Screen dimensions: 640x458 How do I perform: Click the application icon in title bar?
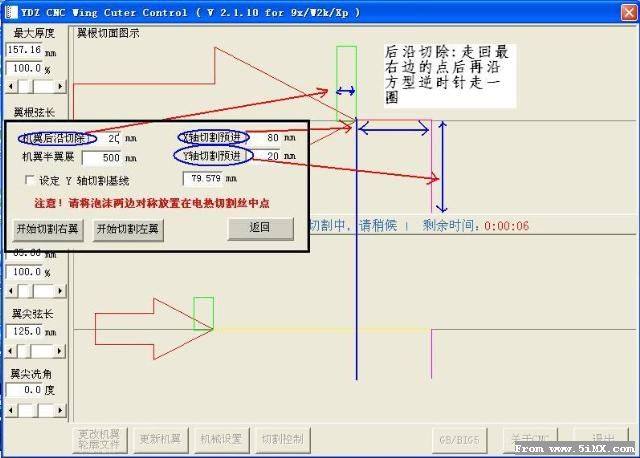point(11,12)
